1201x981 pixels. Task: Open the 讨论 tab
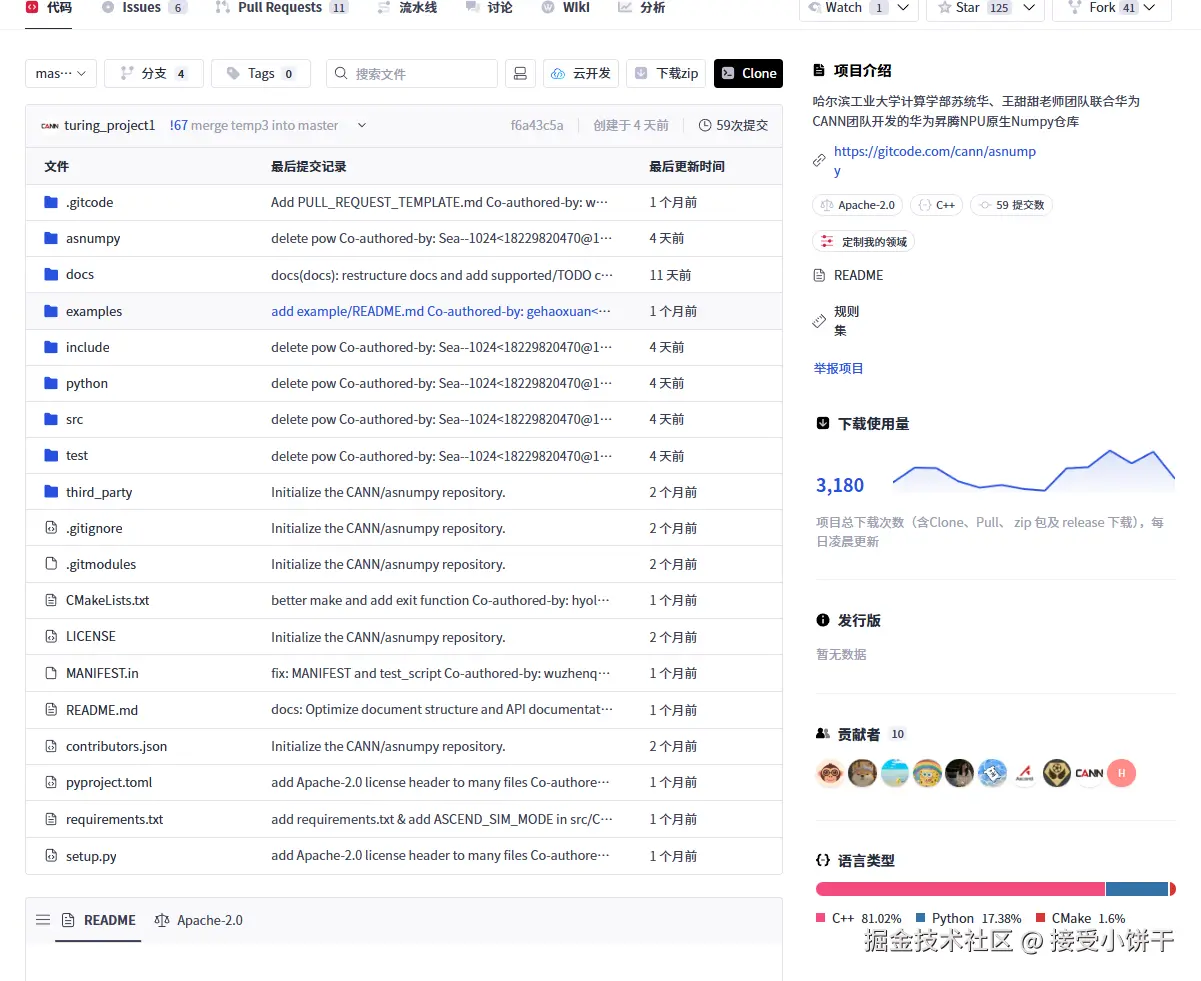coord(489,8)
